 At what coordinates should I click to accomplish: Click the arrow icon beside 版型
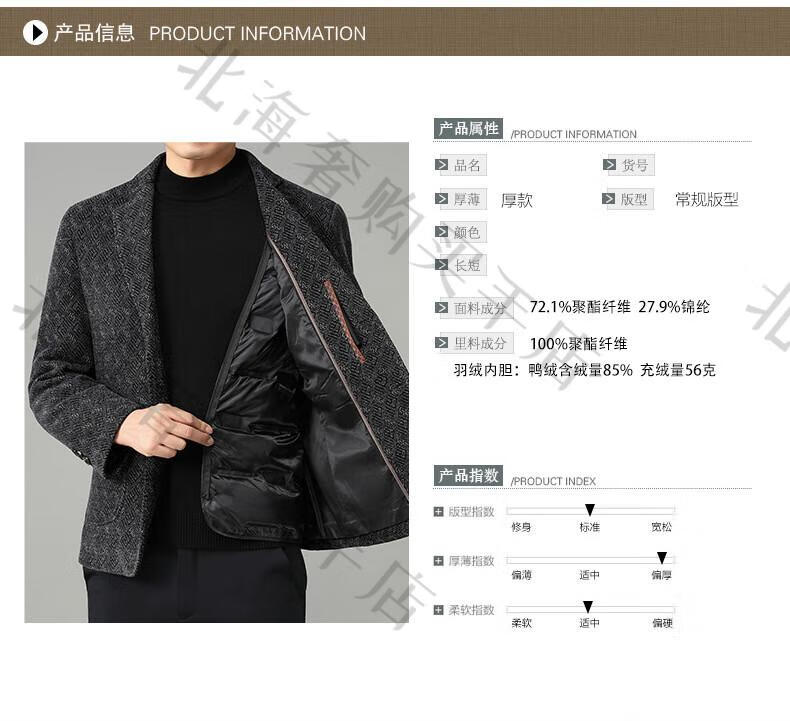click(609, 199)
